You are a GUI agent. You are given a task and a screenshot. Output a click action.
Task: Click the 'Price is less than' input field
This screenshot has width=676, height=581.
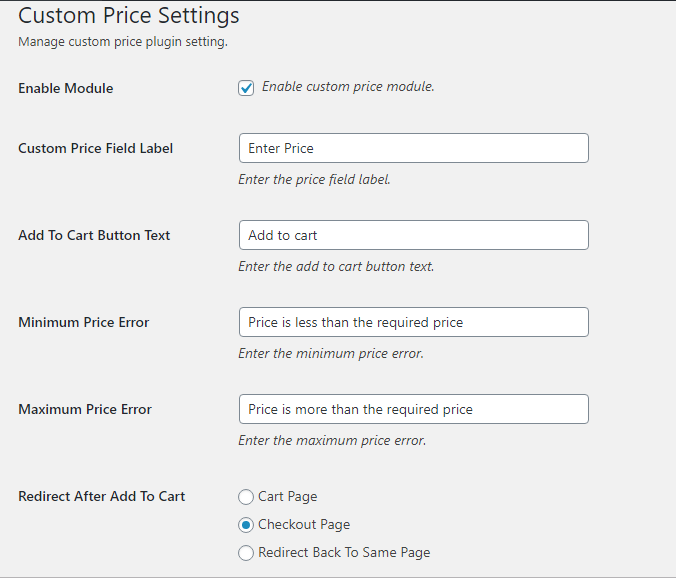coord(413,322)
